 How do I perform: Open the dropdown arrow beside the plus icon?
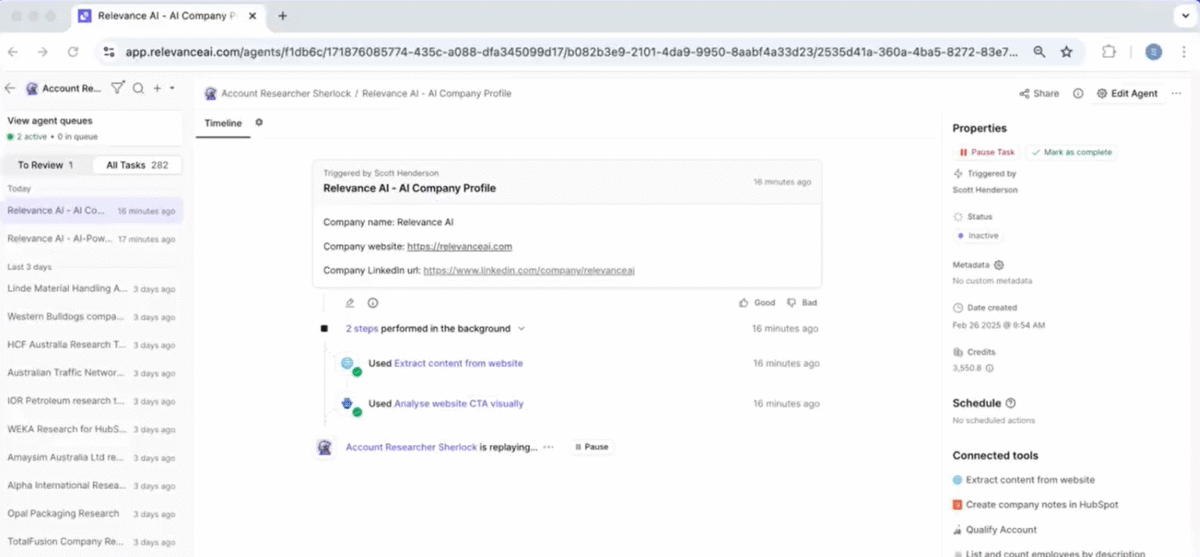[172, 88]
